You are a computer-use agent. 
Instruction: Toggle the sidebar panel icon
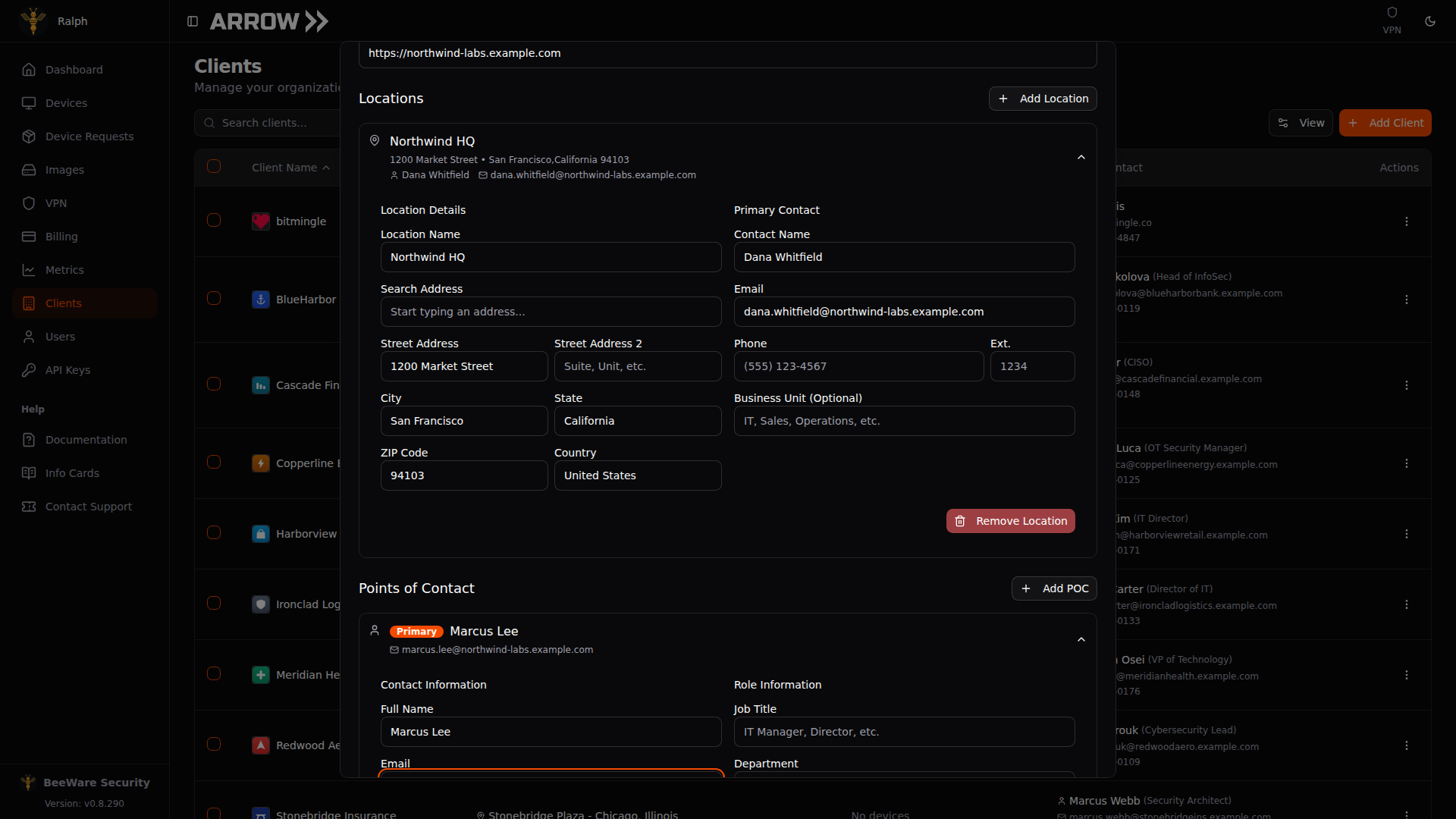point(193,21)
